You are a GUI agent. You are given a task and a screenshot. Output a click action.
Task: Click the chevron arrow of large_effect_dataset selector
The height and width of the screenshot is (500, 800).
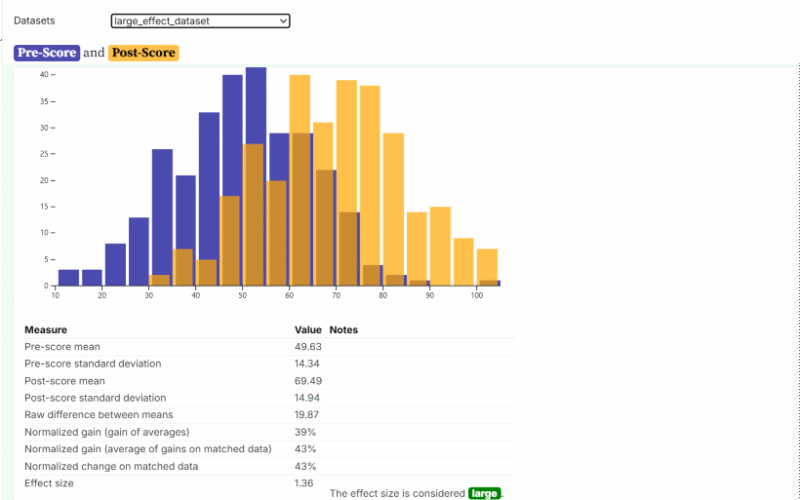[x=283, y=20]
